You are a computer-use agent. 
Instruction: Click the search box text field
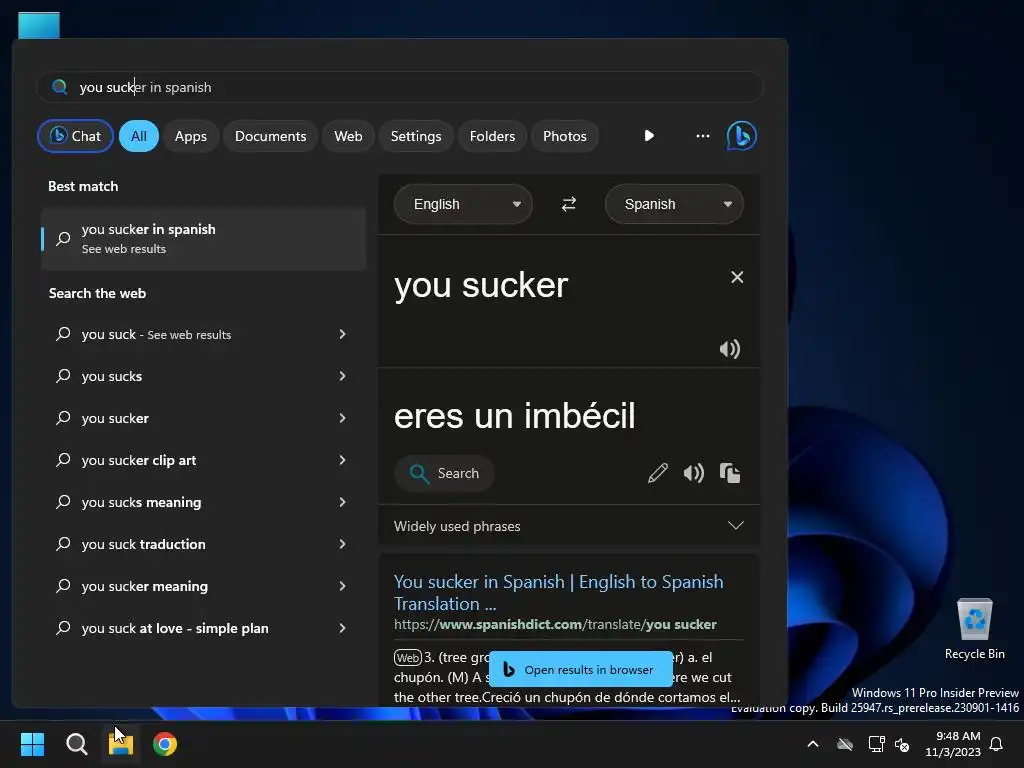400,87
